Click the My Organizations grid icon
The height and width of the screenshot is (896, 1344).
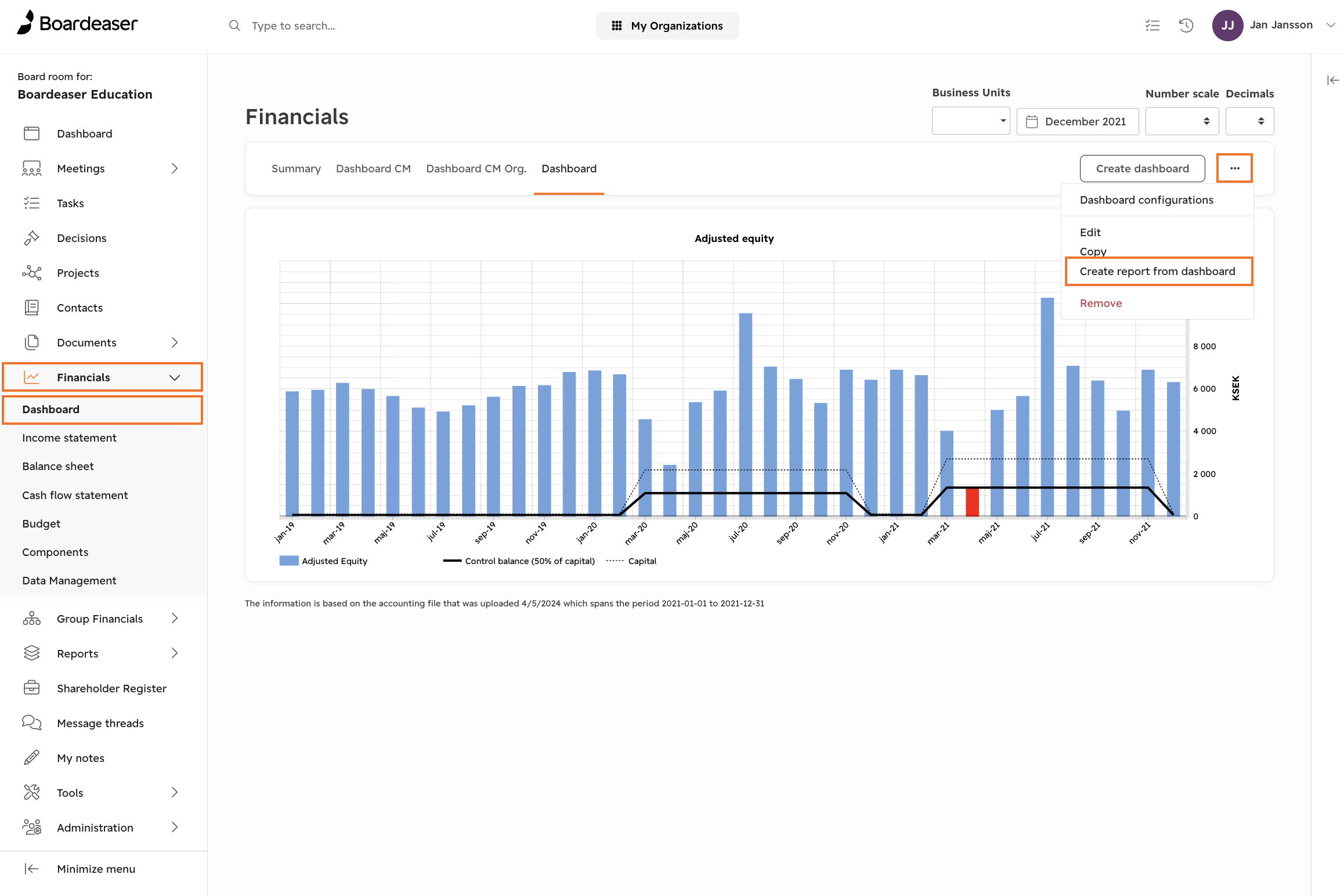pyautogui.click(x=617, y=26)
